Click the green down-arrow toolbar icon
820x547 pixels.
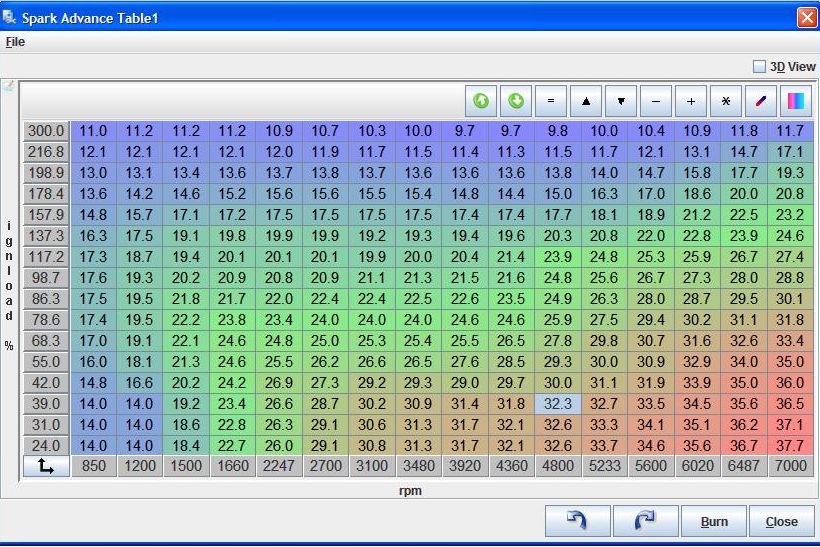point(516,101)
